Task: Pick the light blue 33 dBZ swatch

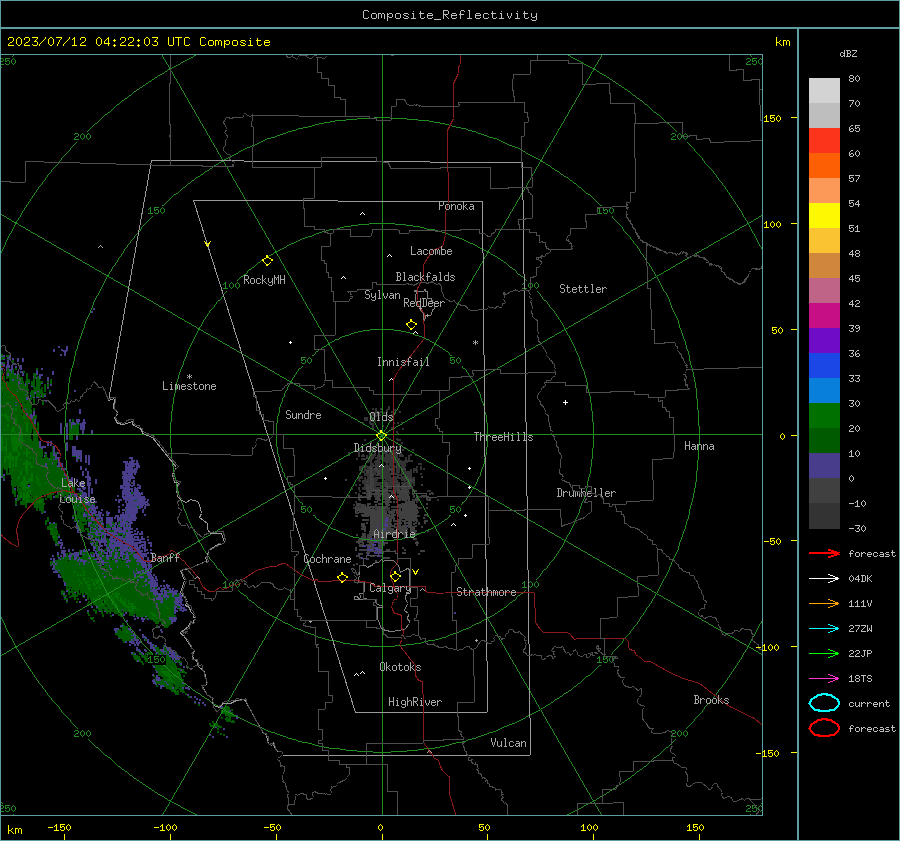Action: tap(824, 390)
